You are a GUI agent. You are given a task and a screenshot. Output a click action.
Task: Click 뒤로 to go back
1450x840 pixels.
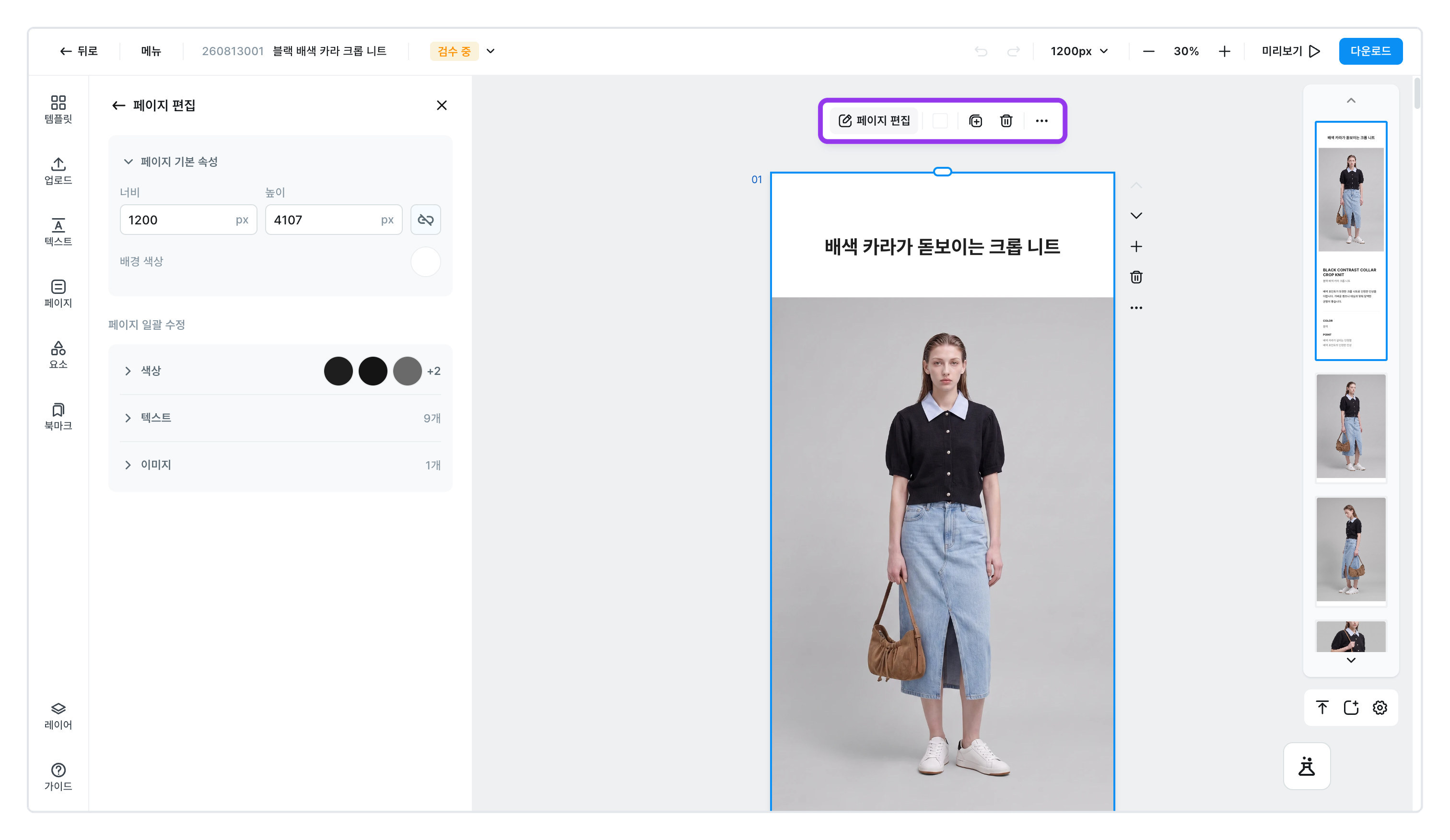(x=79, y=51)
